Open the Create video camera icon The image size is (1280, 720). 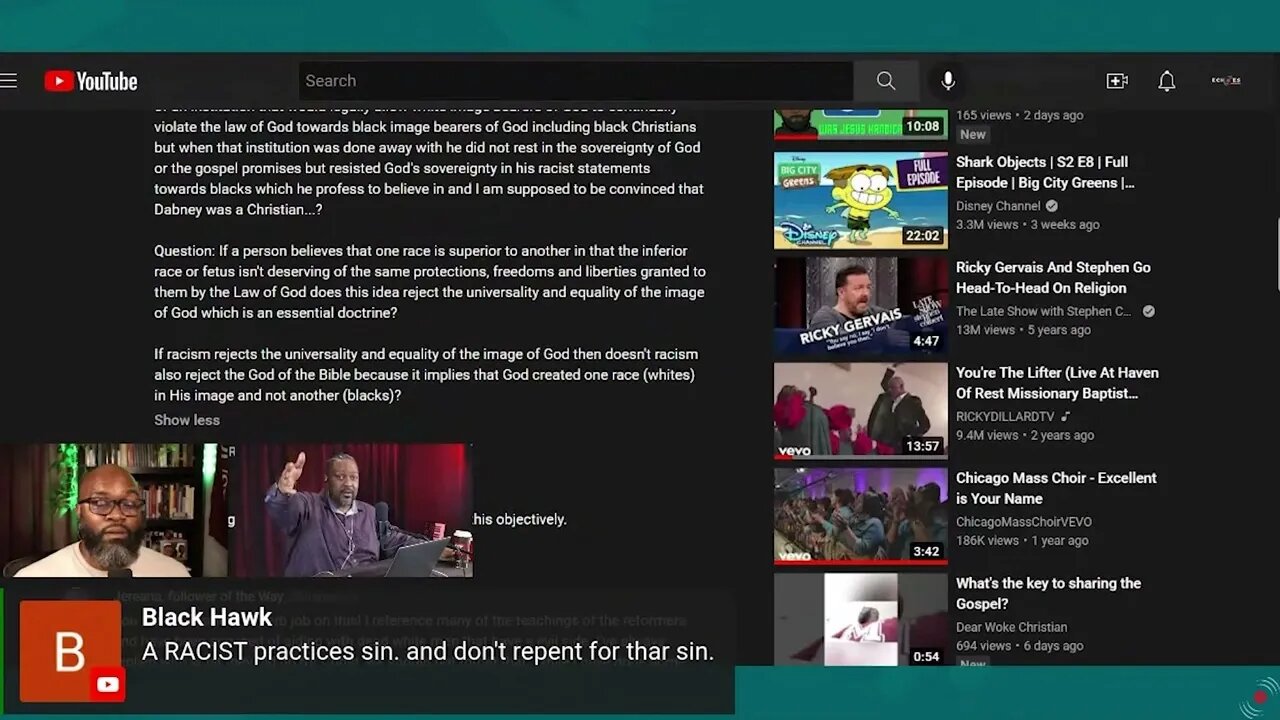[1117, 81]
